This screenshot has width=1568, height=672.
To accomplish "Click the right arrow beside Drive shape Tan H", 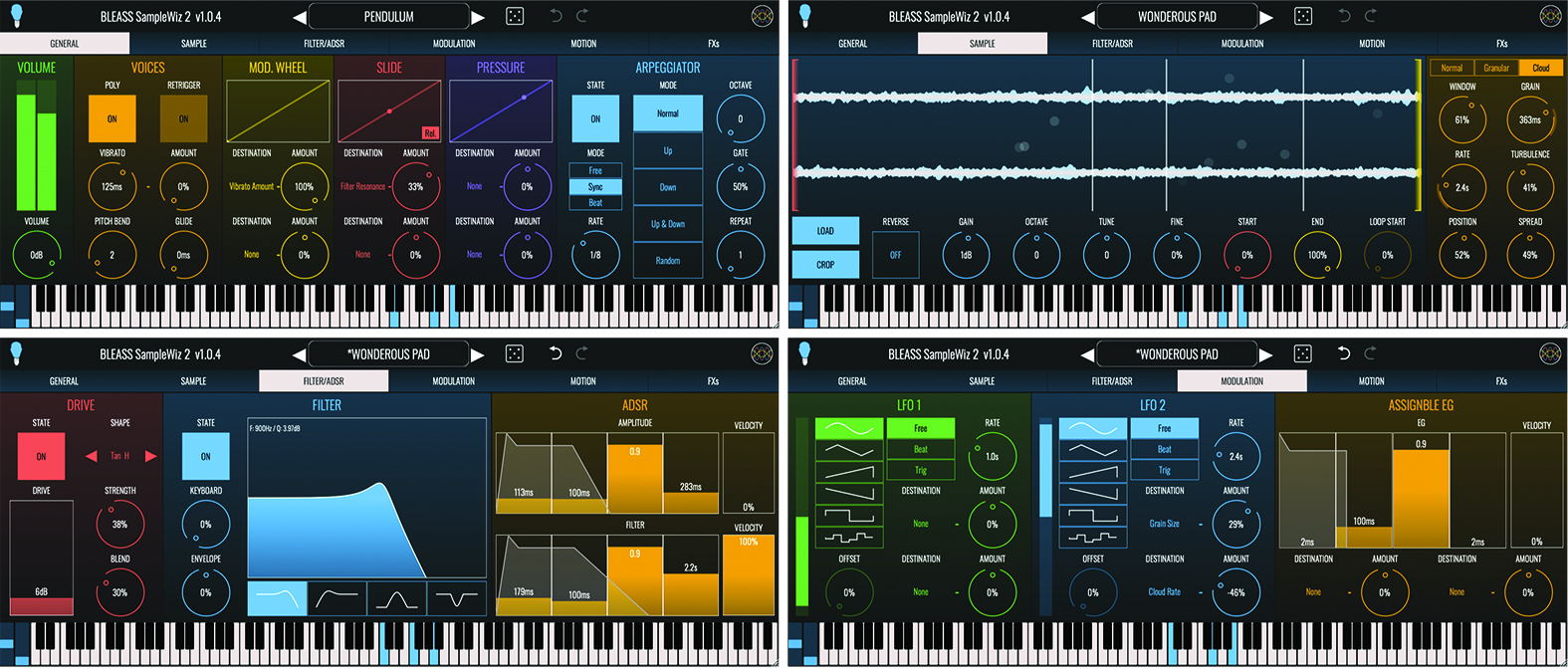I will point(151,456).
